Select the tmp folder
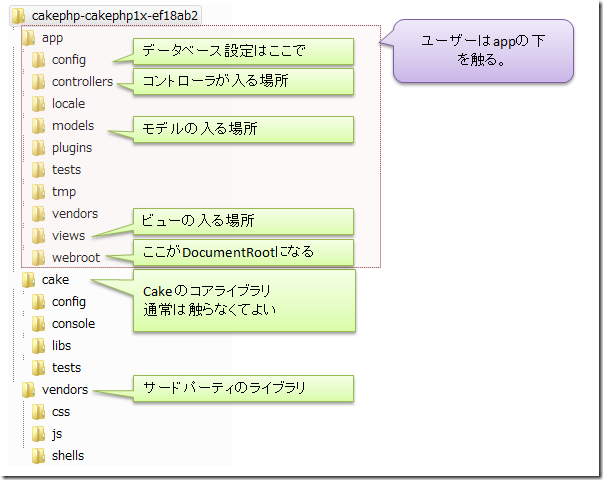This screenshot has height=480, width=603. click(x=53, y=192)
